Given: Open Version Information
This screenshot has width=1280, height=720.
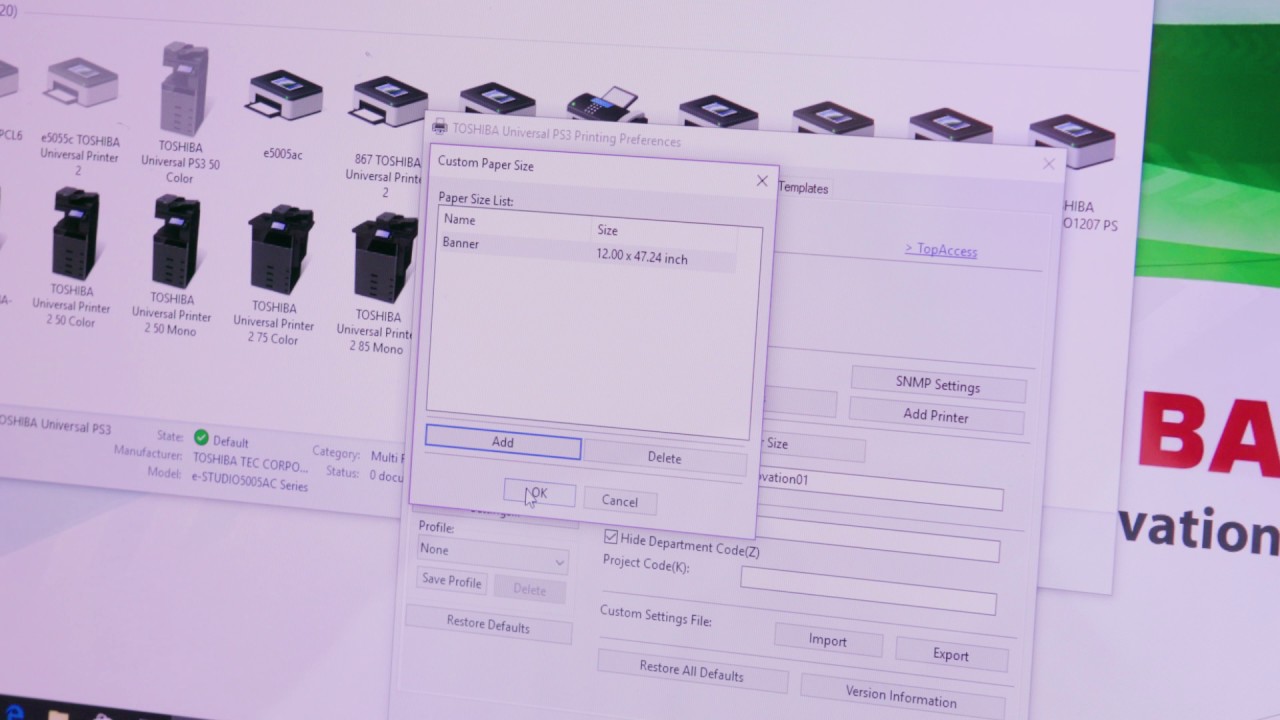Looking at the screenshot, I should pos(901,695).
